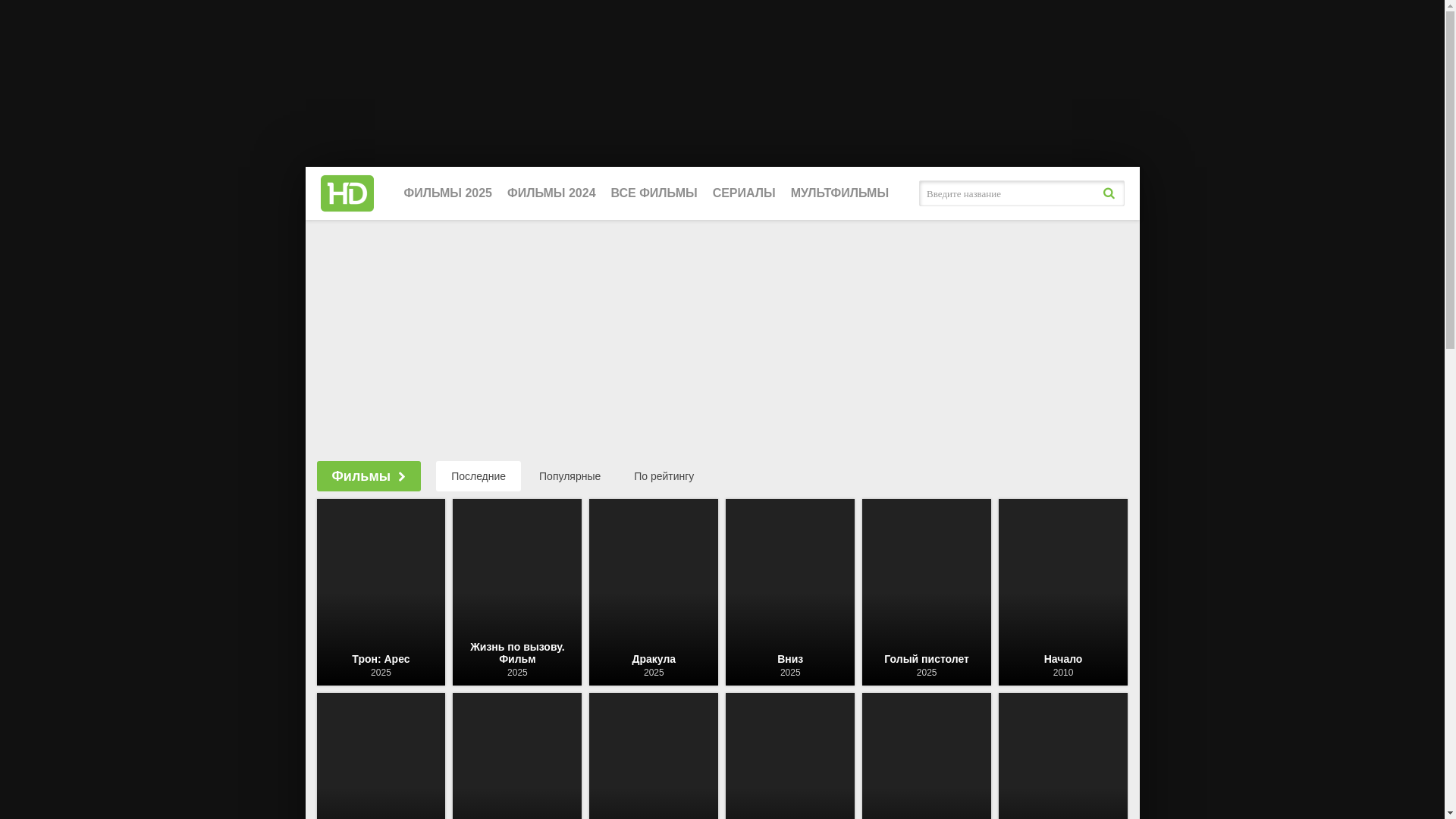The image size is (1456, 819).
Task: Click the green HD site logo
Action: [x=347, y=193]
